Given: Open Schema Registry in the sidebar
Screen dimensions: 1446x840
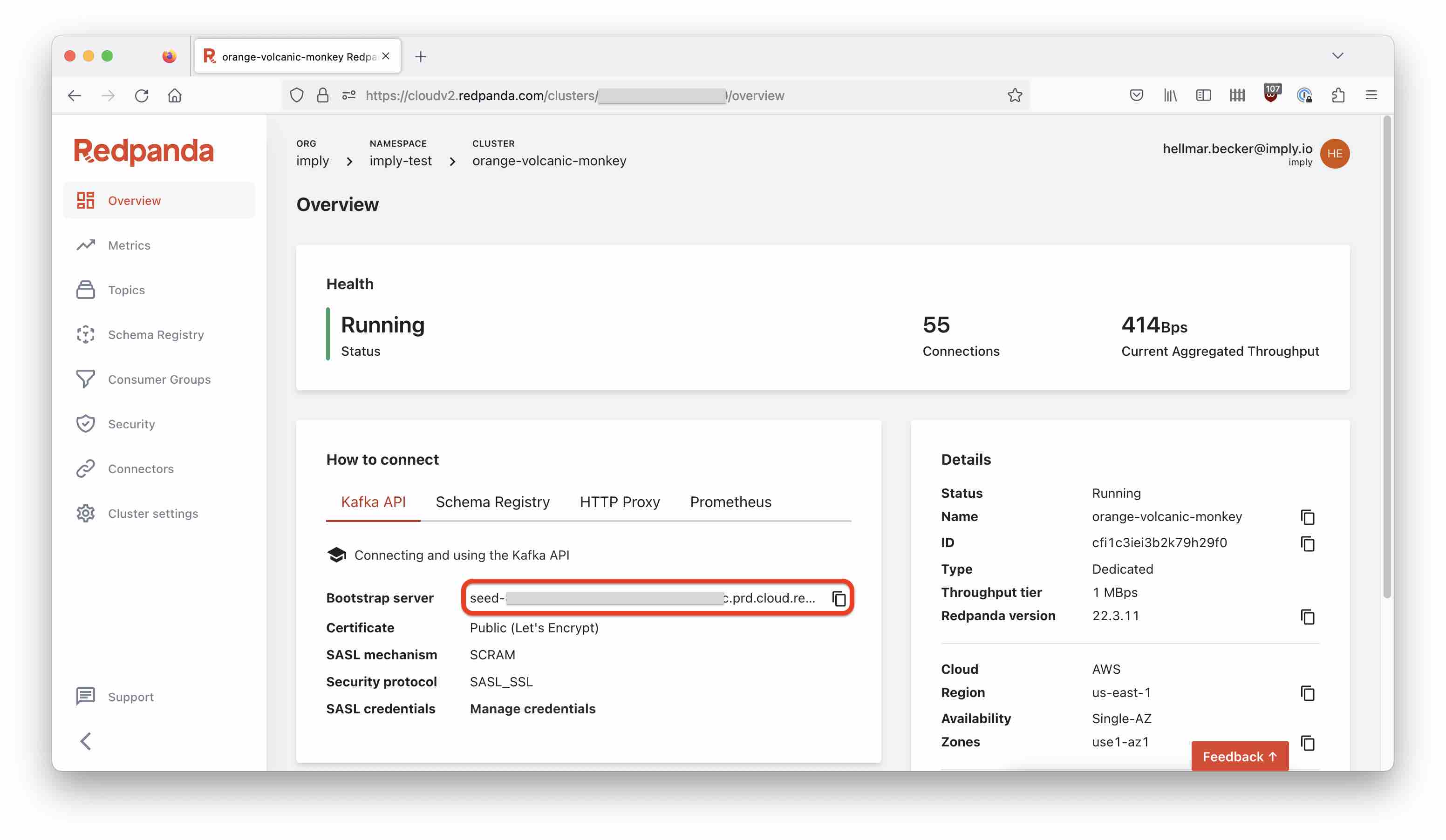Looking at the screenshot, I should click(x=156, y=334).
